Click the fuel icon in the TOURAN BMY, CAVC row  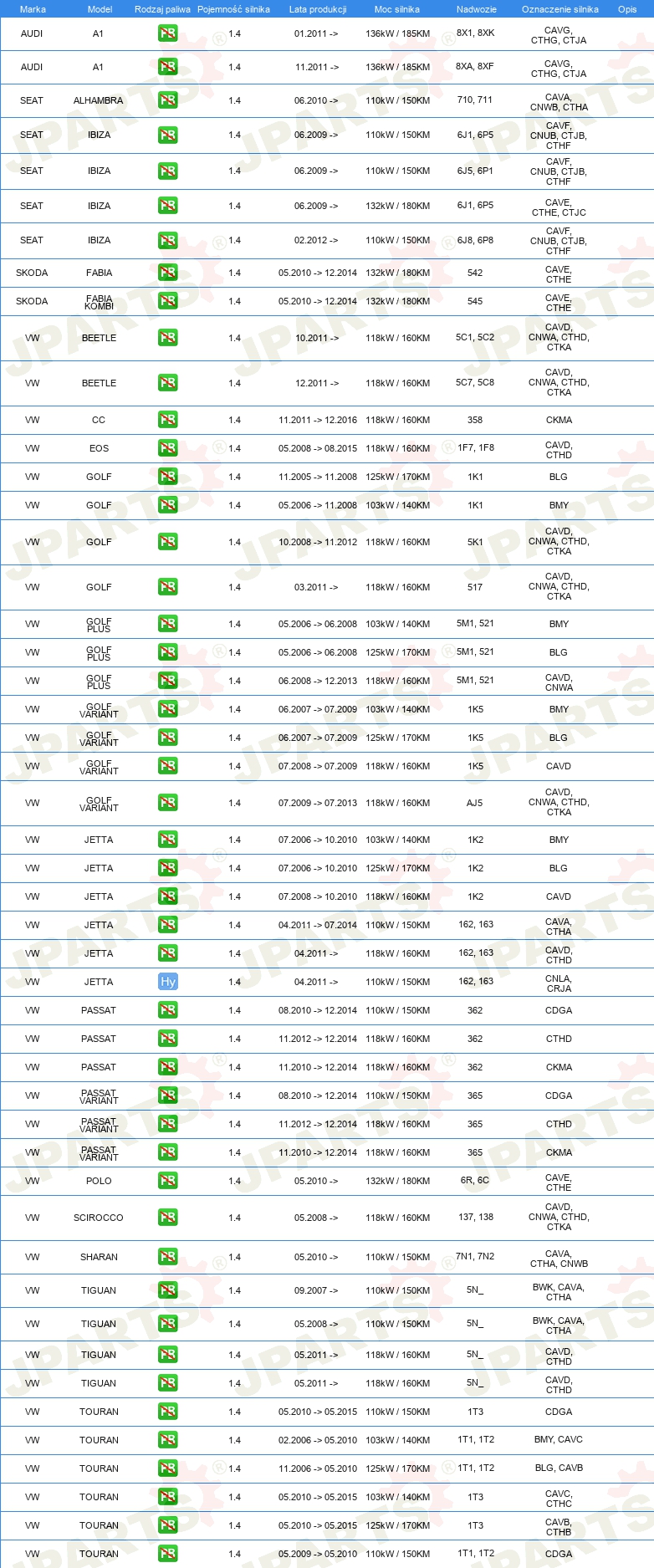click(168, 1440)
